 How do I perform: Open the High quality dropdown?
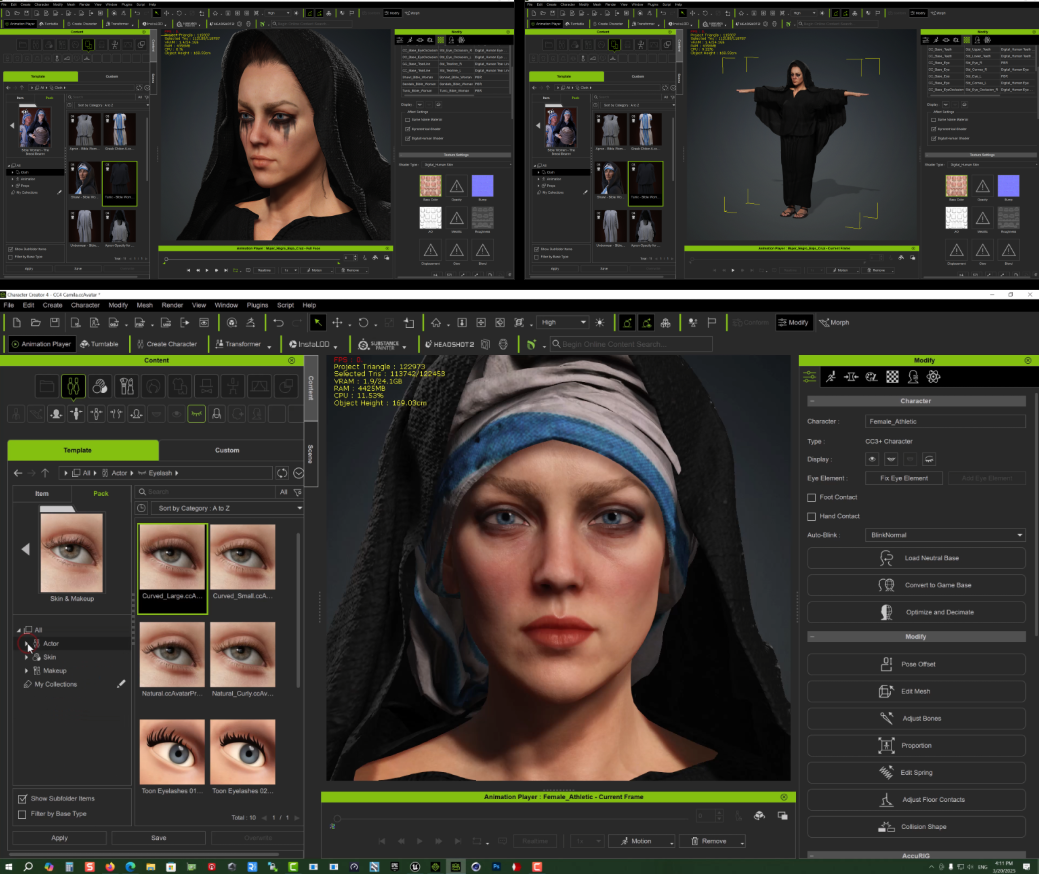point(563,323)
